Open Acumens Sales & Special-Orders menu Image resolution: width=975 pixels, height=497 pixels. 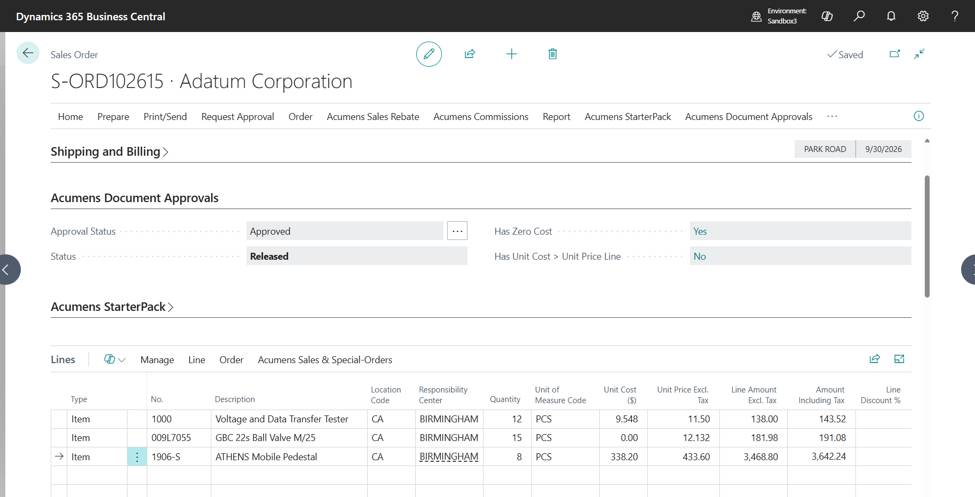click(325, 360)
